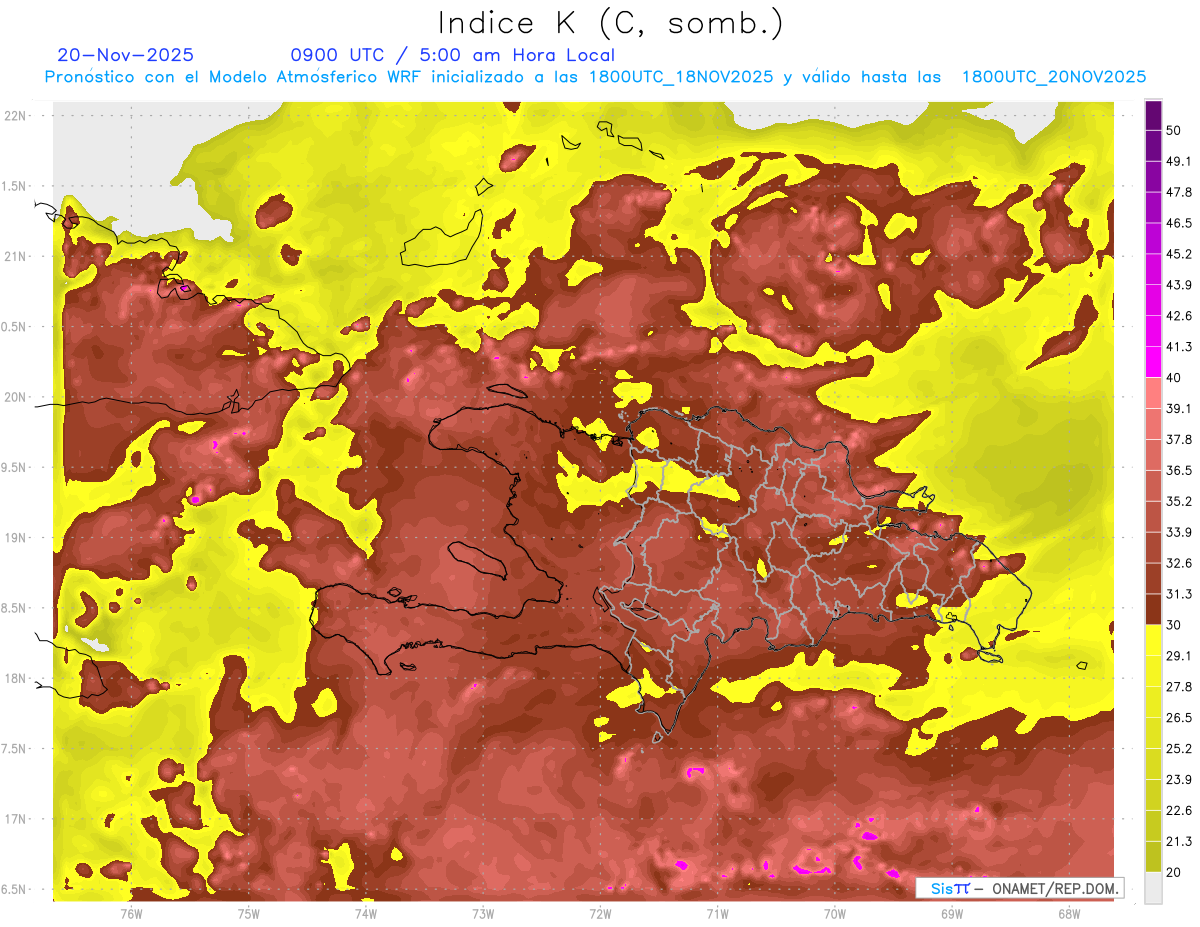Click the date text "20-Nov-2025"
This screenshot has width=1200, height=927.
[126, 55]
